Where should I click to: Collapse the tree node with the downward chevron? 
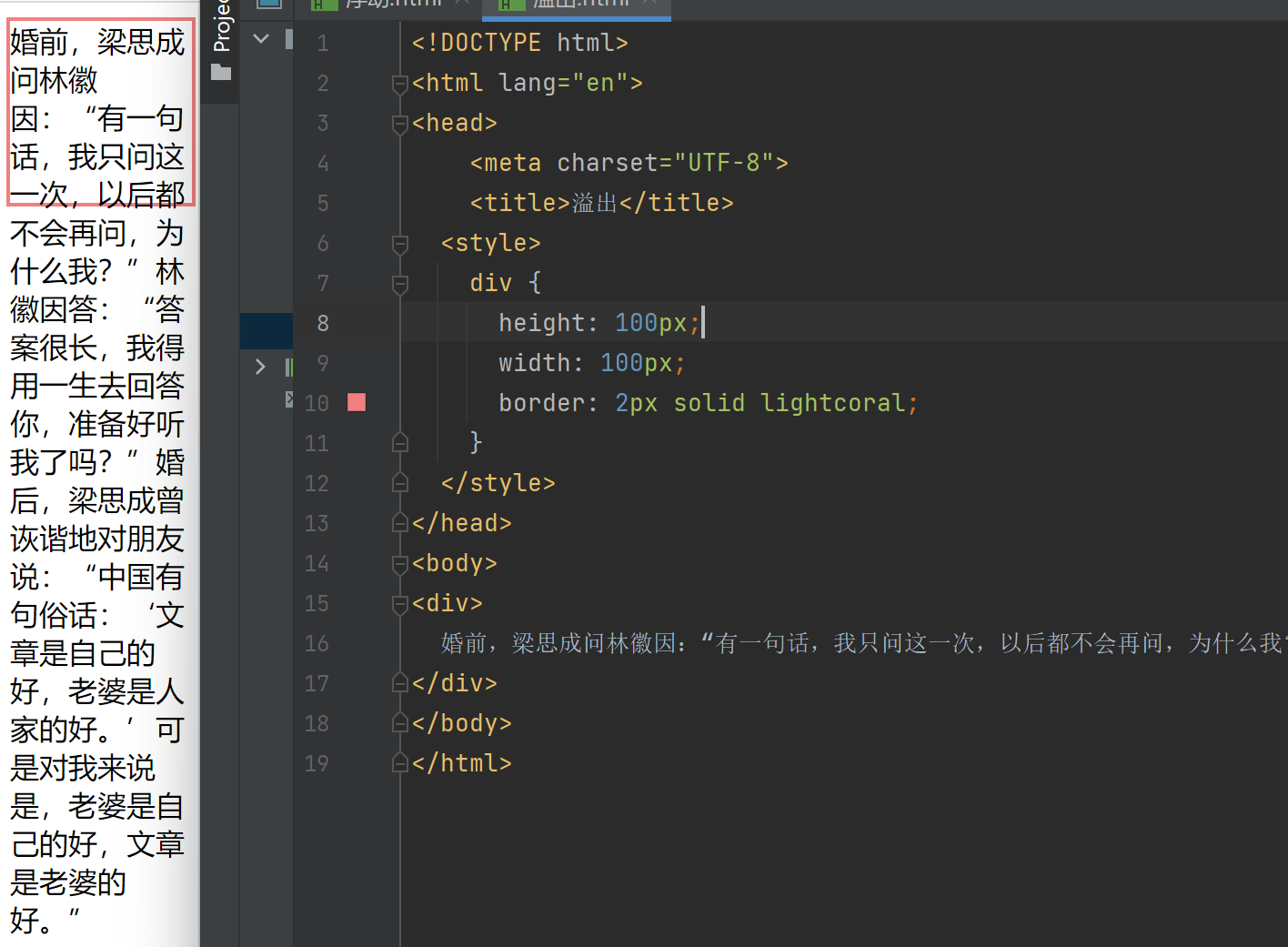pyautogui.click(x=261, y=39)
